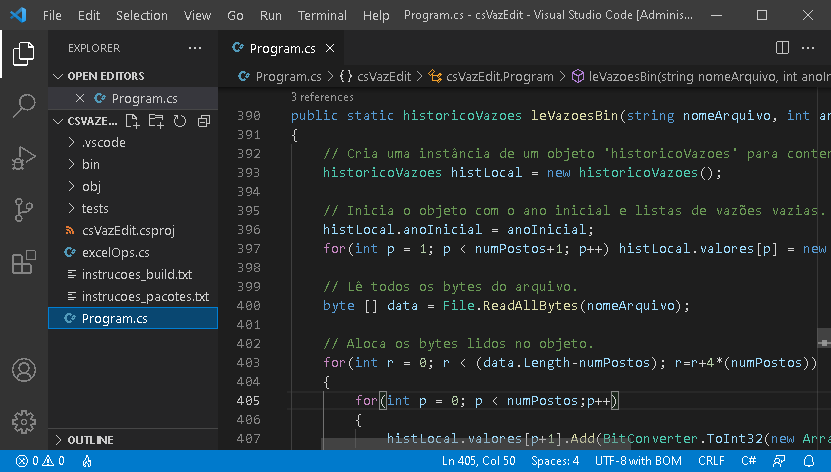Click line number 400 in gutter
831x472 pixels.
click(x=249, y=306)
